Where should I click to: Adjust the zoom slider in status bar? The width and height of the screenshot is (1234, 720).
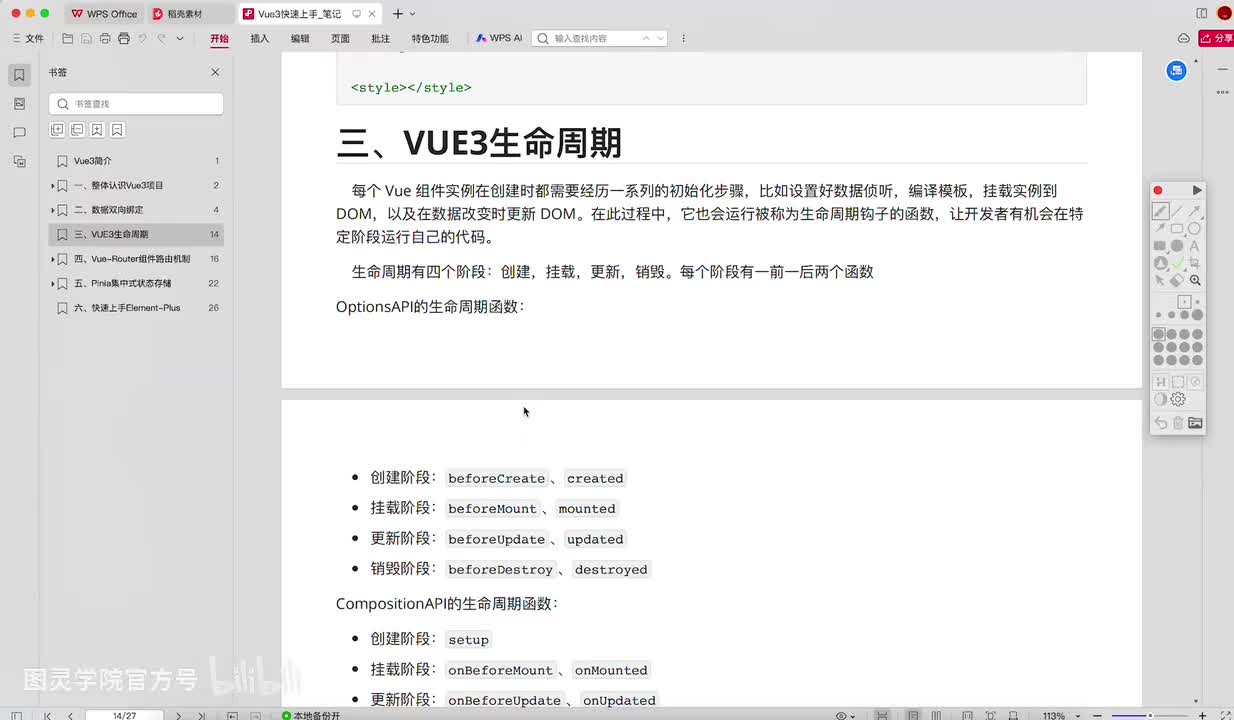1150,716
